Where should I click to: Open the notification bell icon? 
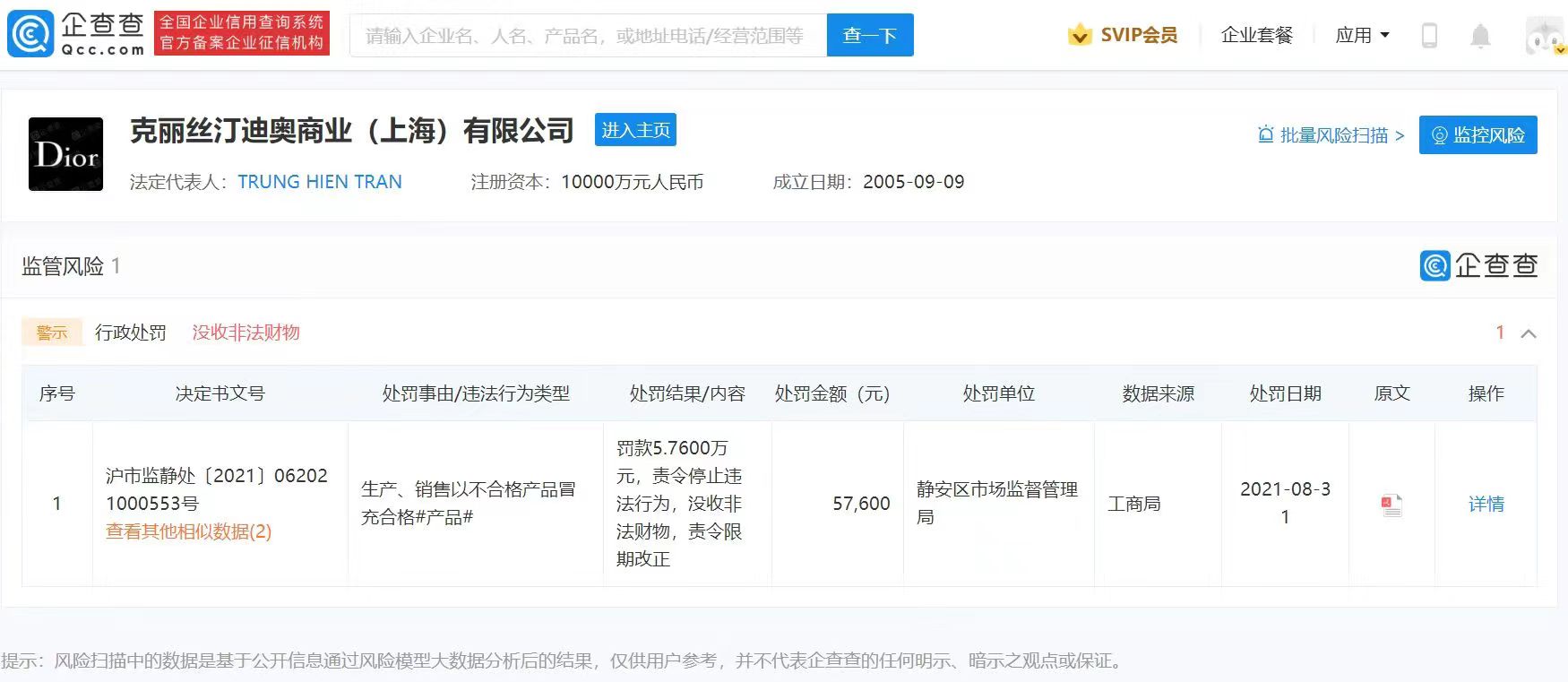(1480, 36)
